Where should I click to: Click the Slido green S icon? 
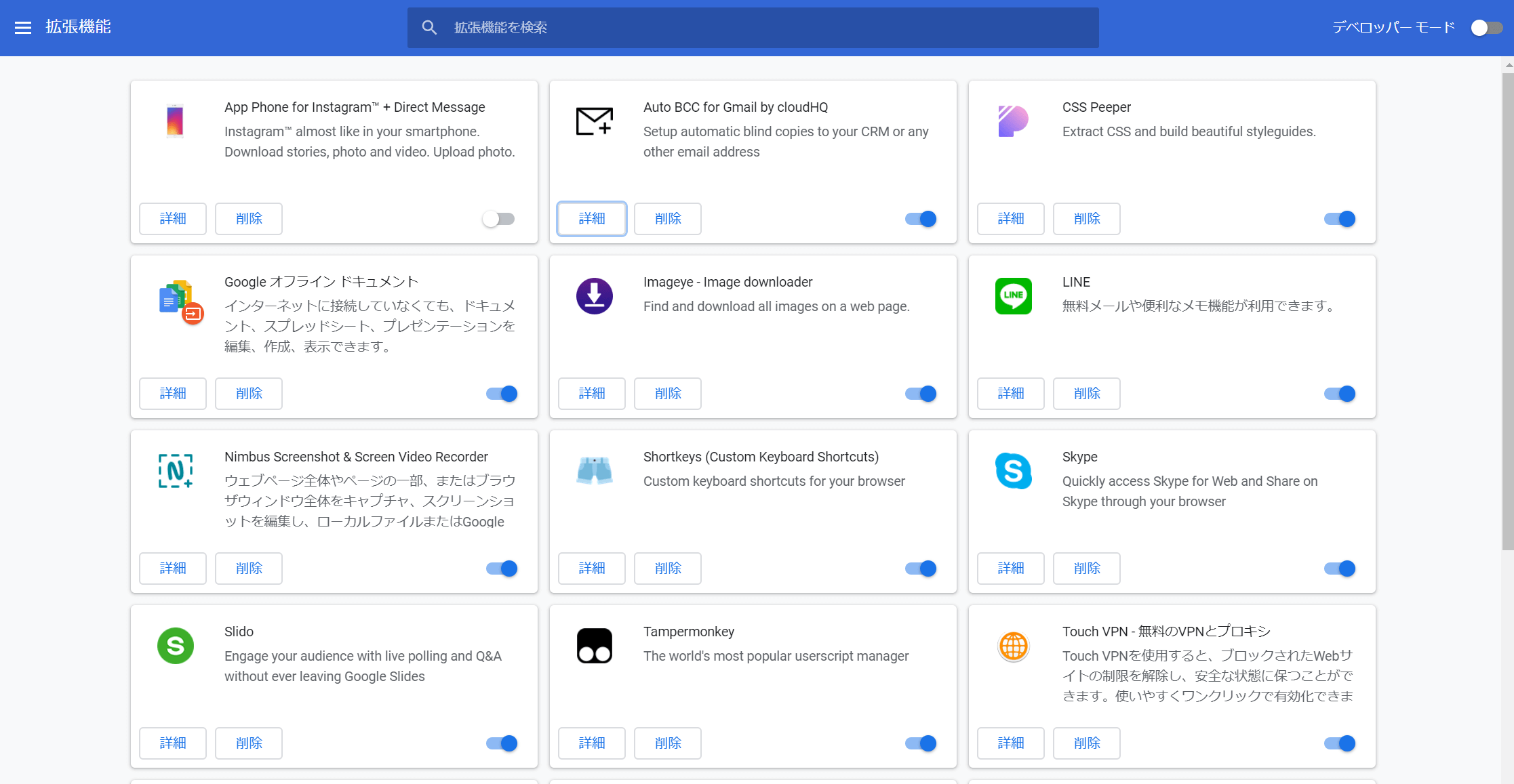175,646
